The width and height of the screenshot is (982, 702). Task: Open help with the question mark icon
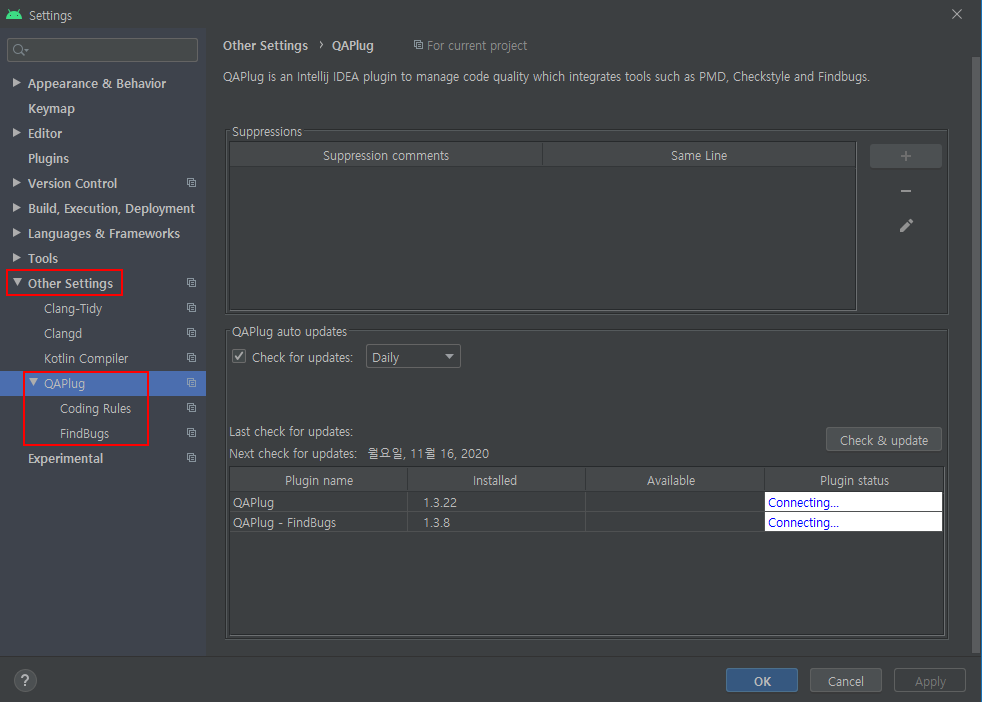(x=25, y=680)
